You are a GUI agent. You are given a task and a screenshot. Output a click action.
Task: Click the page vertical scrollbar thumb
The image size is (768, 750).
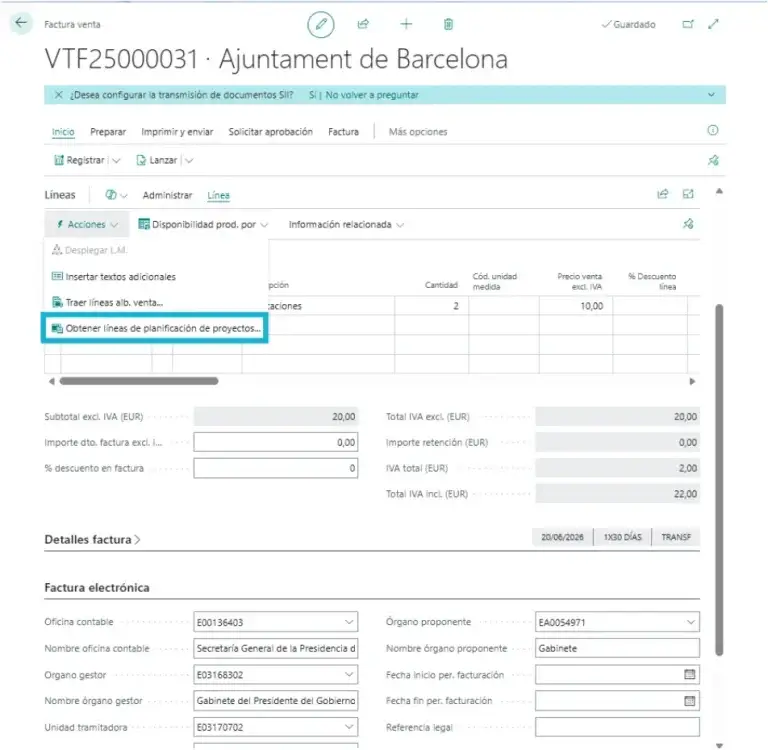pos(719,480)
